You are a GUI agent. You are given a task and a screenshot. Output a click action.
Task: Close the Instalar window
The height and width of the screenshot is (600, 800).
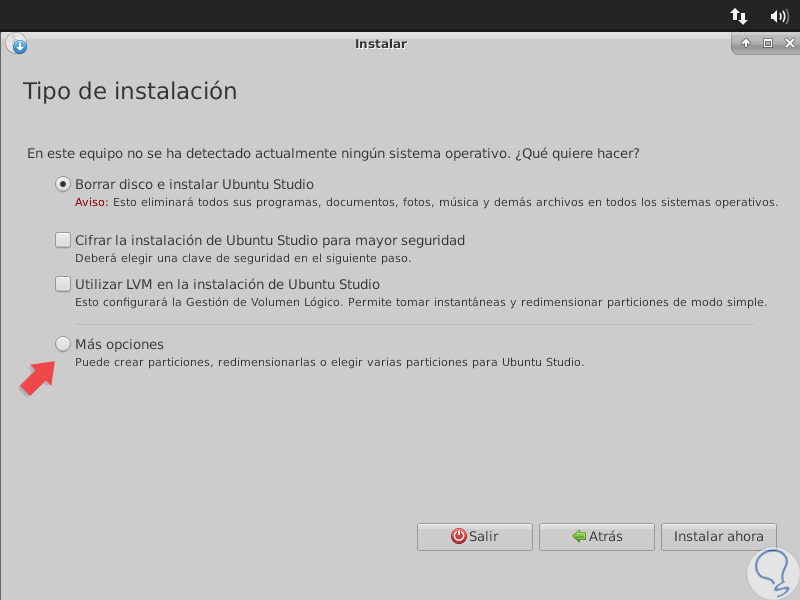click(790, 43)
